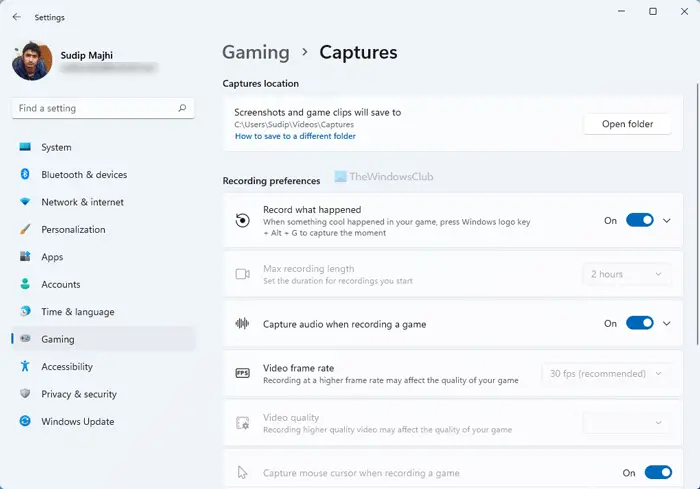This screenshot has height=489, width=700.
Task: Click Sudip Majhi account name
Action: click(x=87, y=55)
